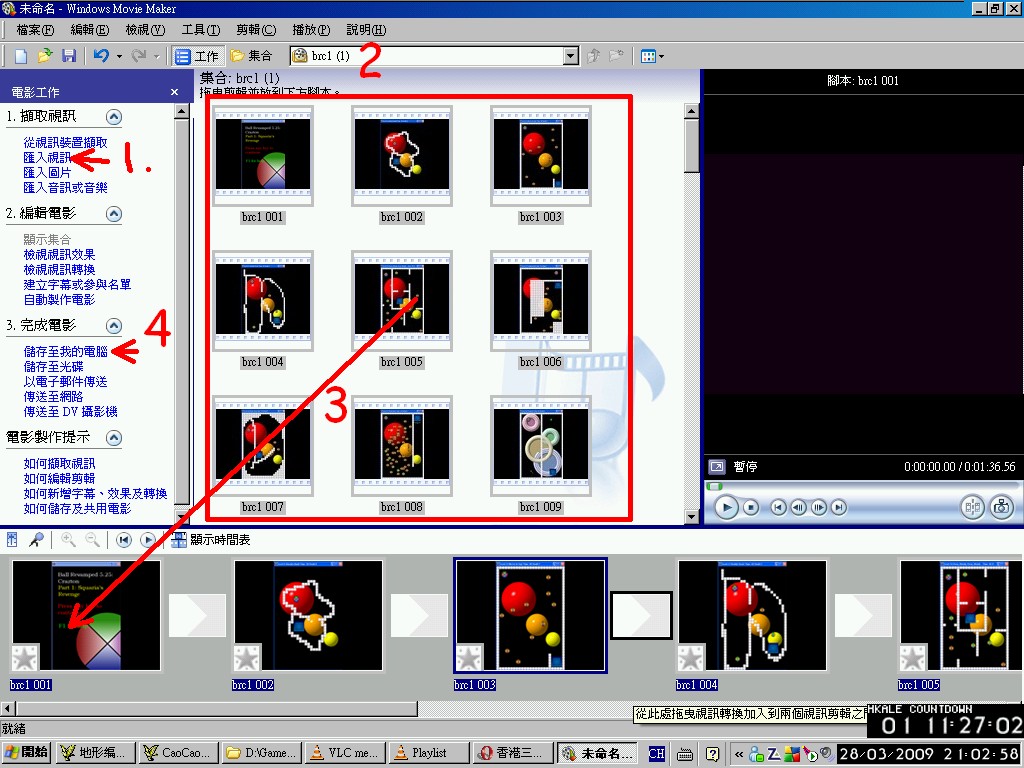Open the views dropdown in toolbar
1024x768 pixels.
click(x=651, y=56)
